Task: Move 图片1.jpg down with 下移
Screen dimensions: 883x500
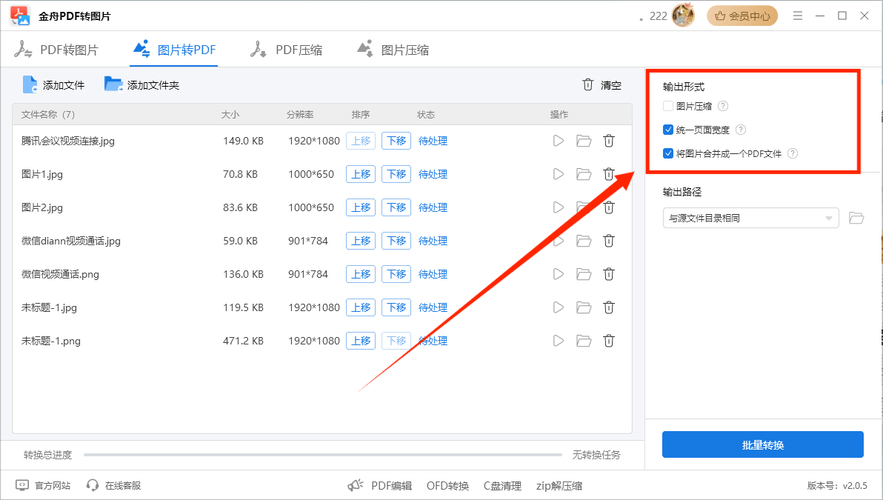Action: (396, 174)
